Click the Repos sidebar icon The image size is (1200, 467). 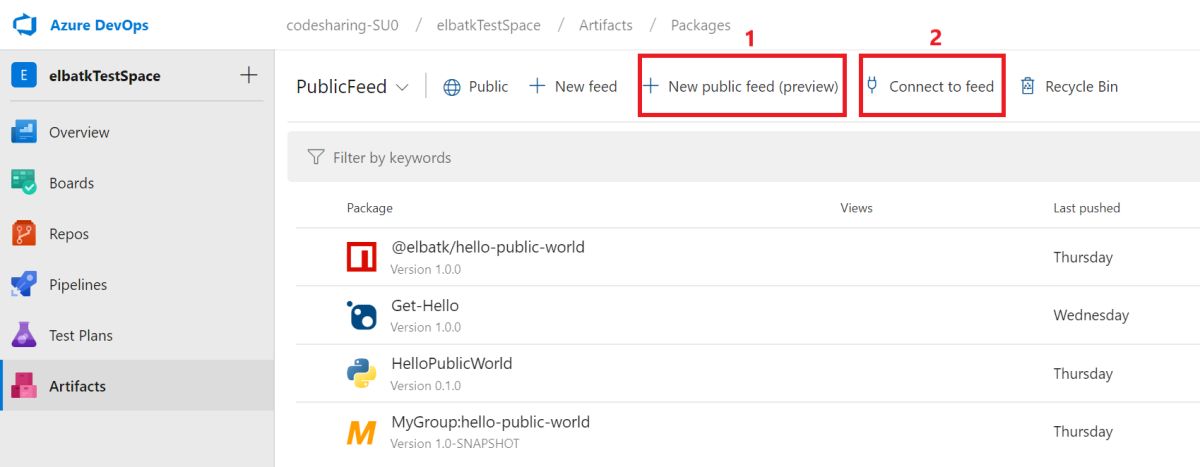[x=23, y=234]
